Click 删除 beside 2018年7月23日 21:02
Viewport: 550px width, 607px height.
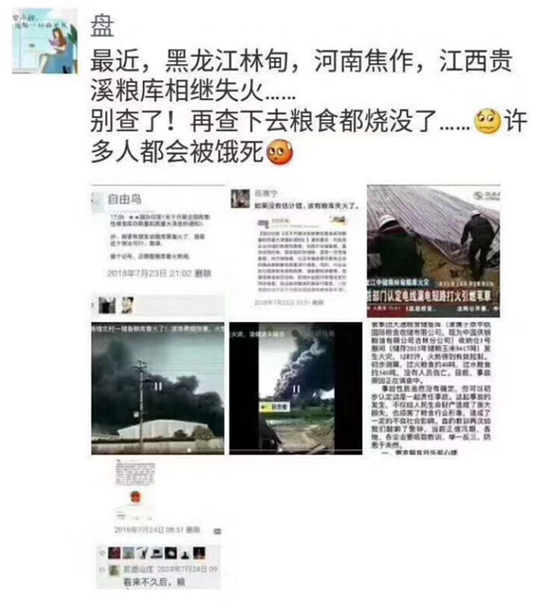point(202,273)
